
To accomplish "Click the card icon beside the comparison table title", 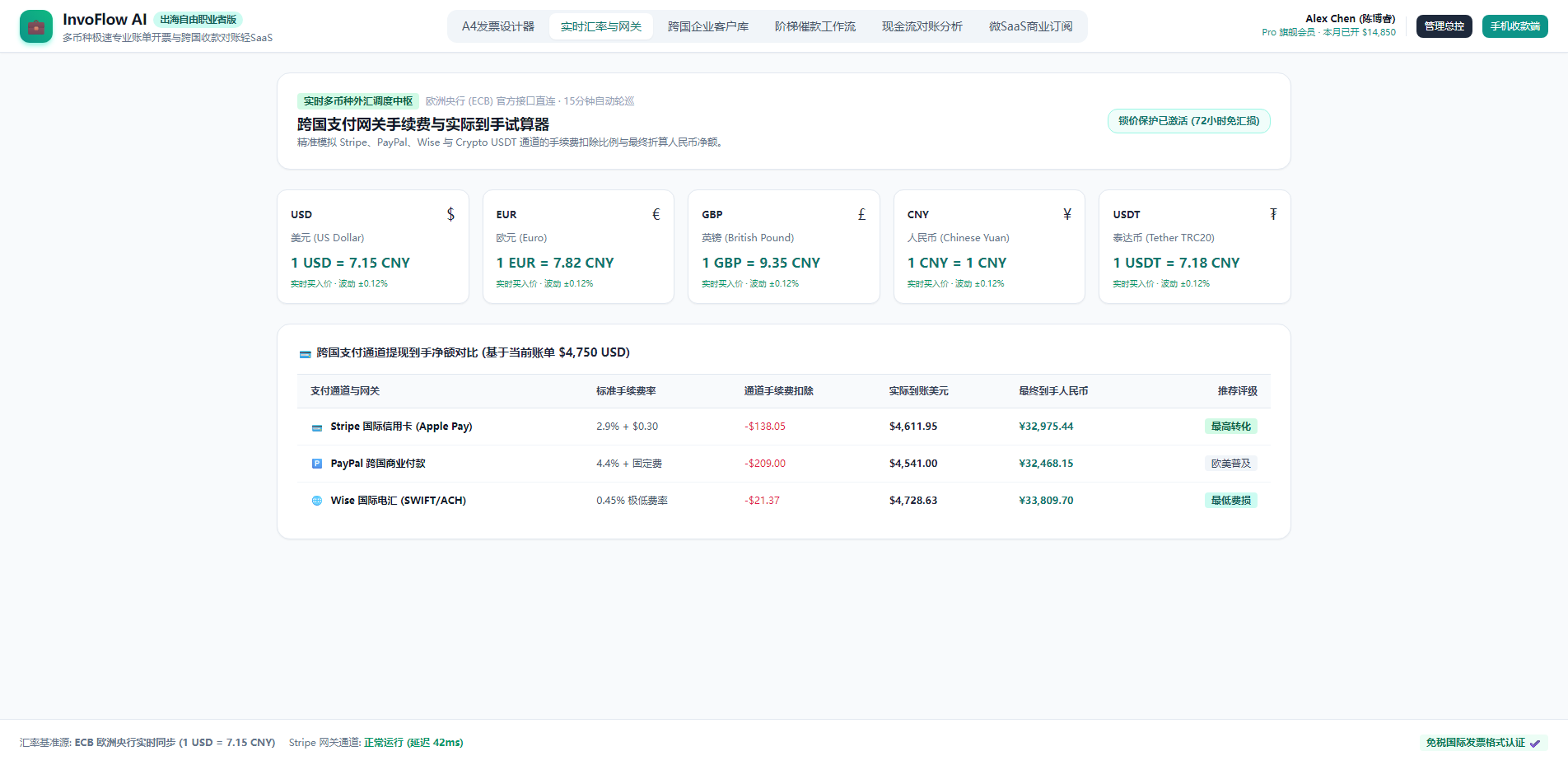I will pyautogui.click(x=305, y=353).
